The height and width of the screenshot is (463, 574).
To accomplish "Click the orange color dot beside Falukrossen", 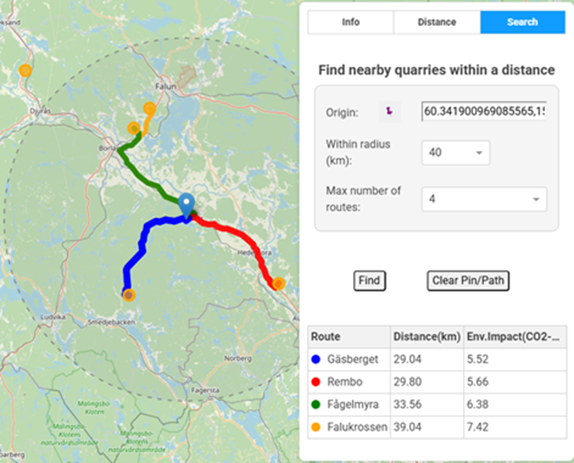I will (316, 427).
